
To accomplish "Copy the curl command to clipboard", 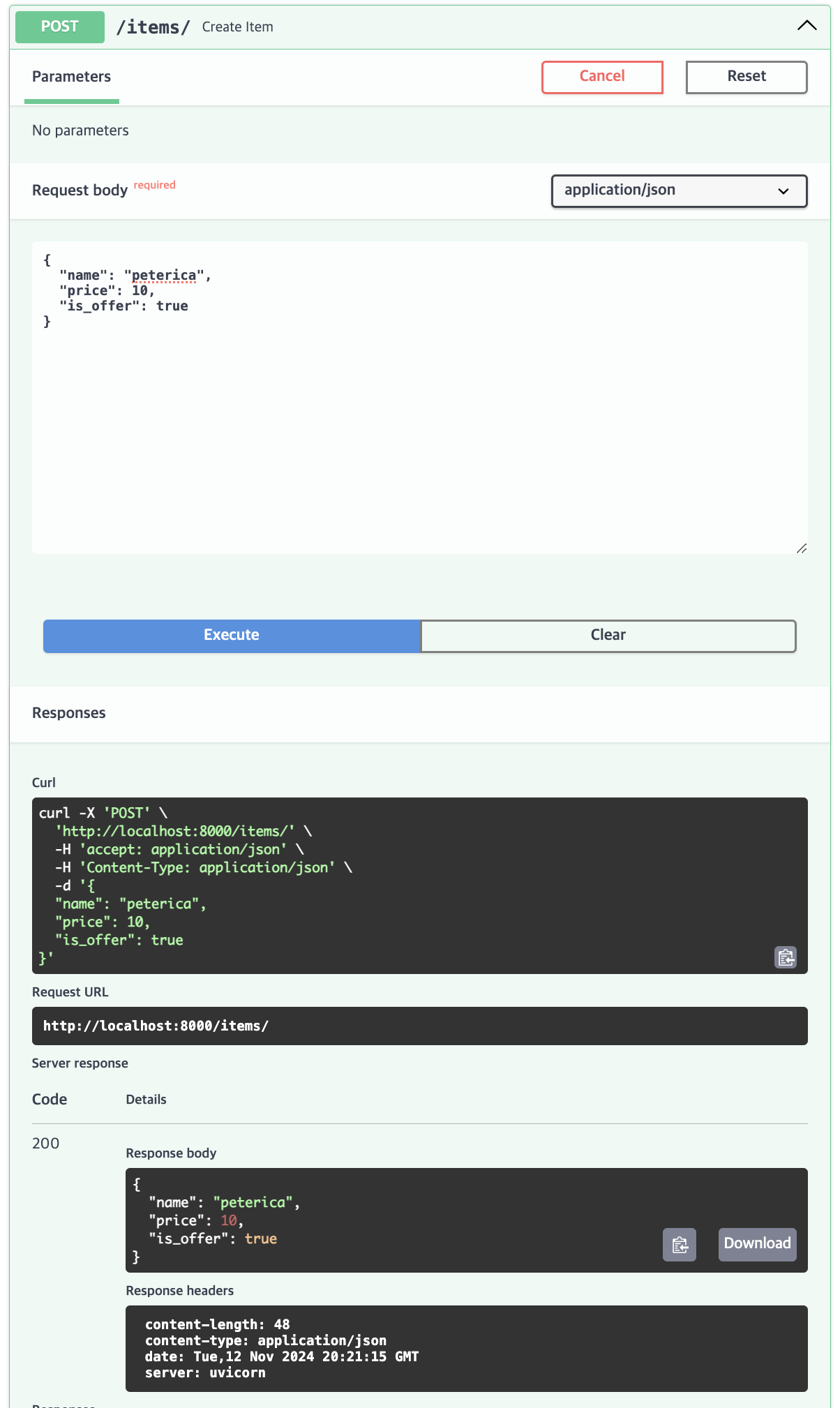I will pos(786,957).
